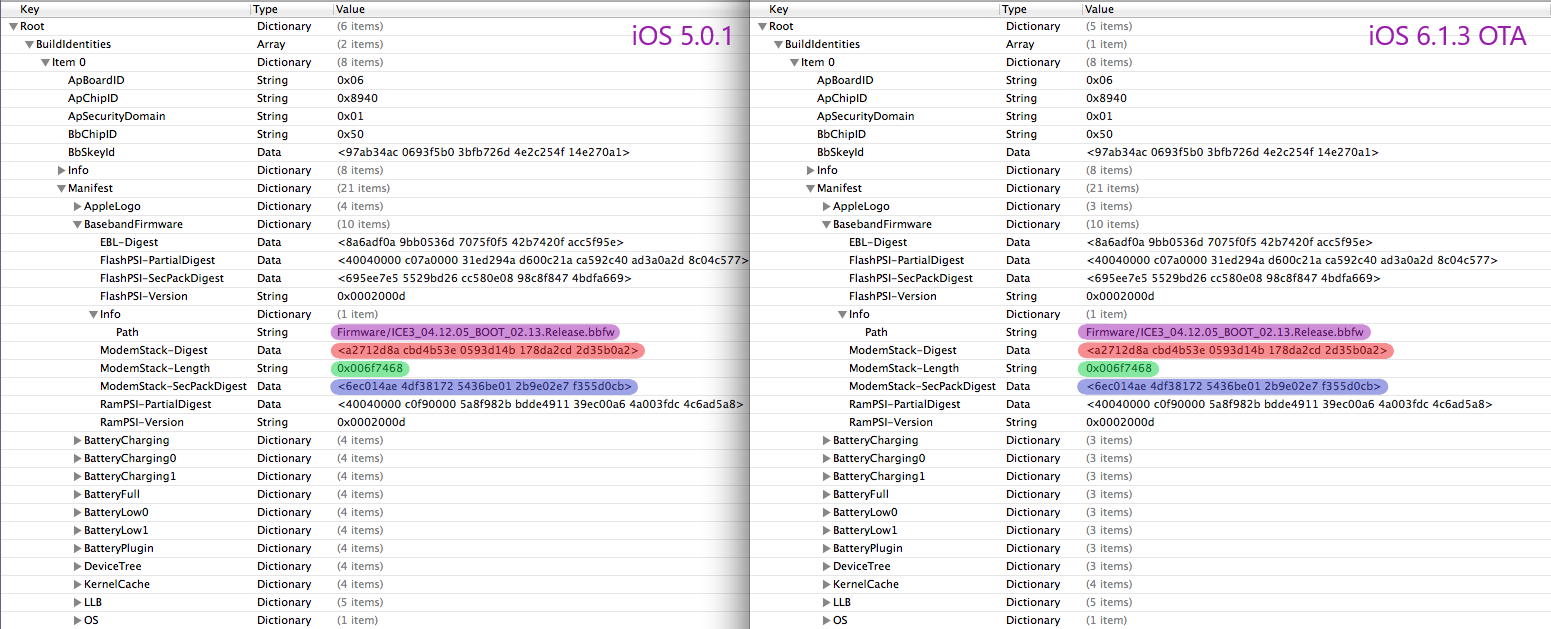Click Value column header in iOS 6.1.3 pane

(x=1315, y=8)
